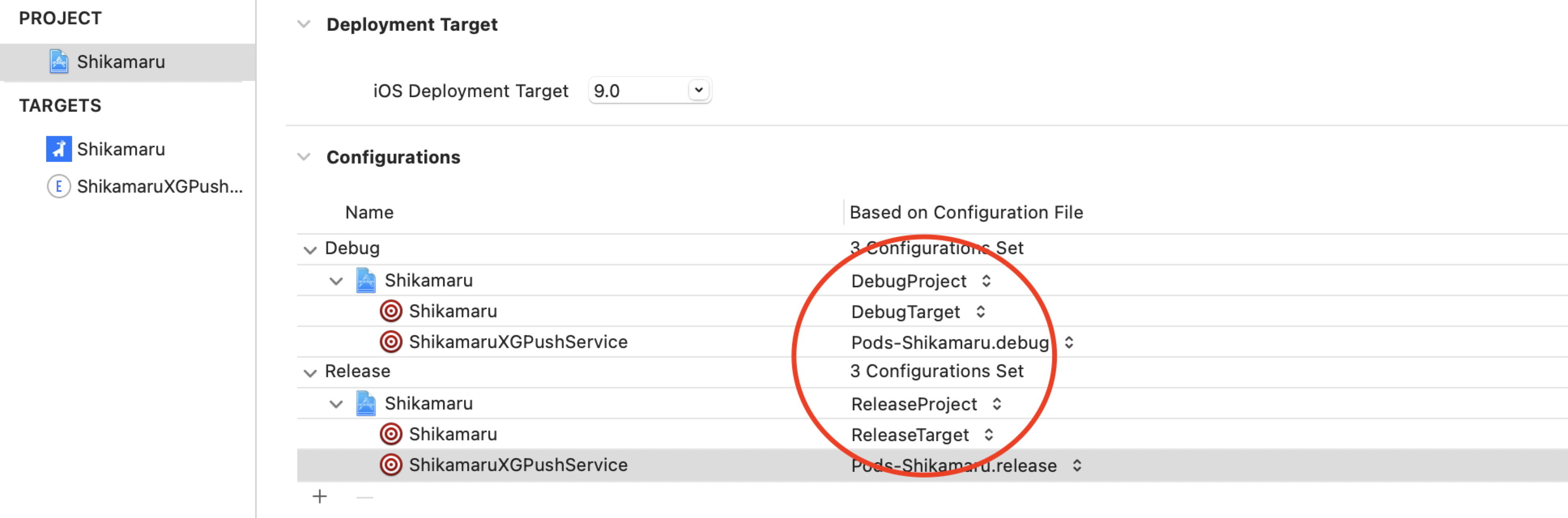The height and width of the screenshot is (518, 1568).
Task: Click the ShikamaruXGPushService bullseye icon under Debug
Action: tap(391, 342)
